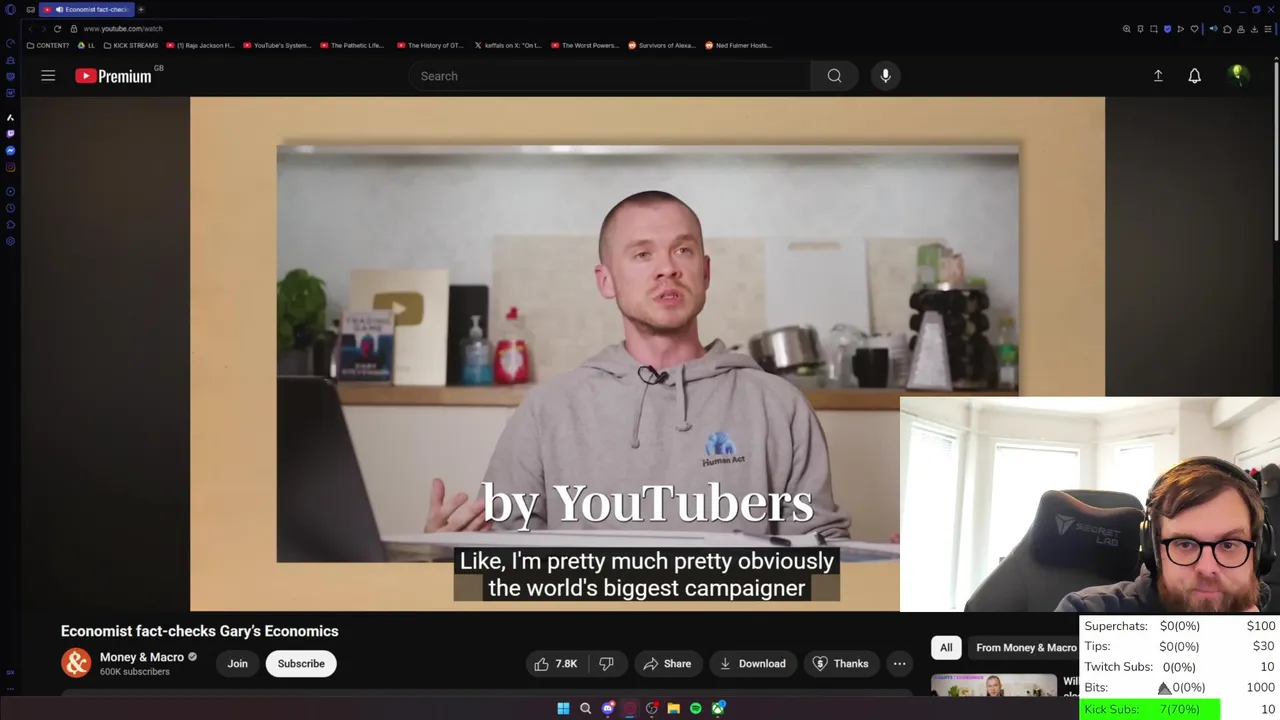Open browser zoom magnifier in toolbar
The height and width of the screenshot is (720, 1280).
(1127, 29)
